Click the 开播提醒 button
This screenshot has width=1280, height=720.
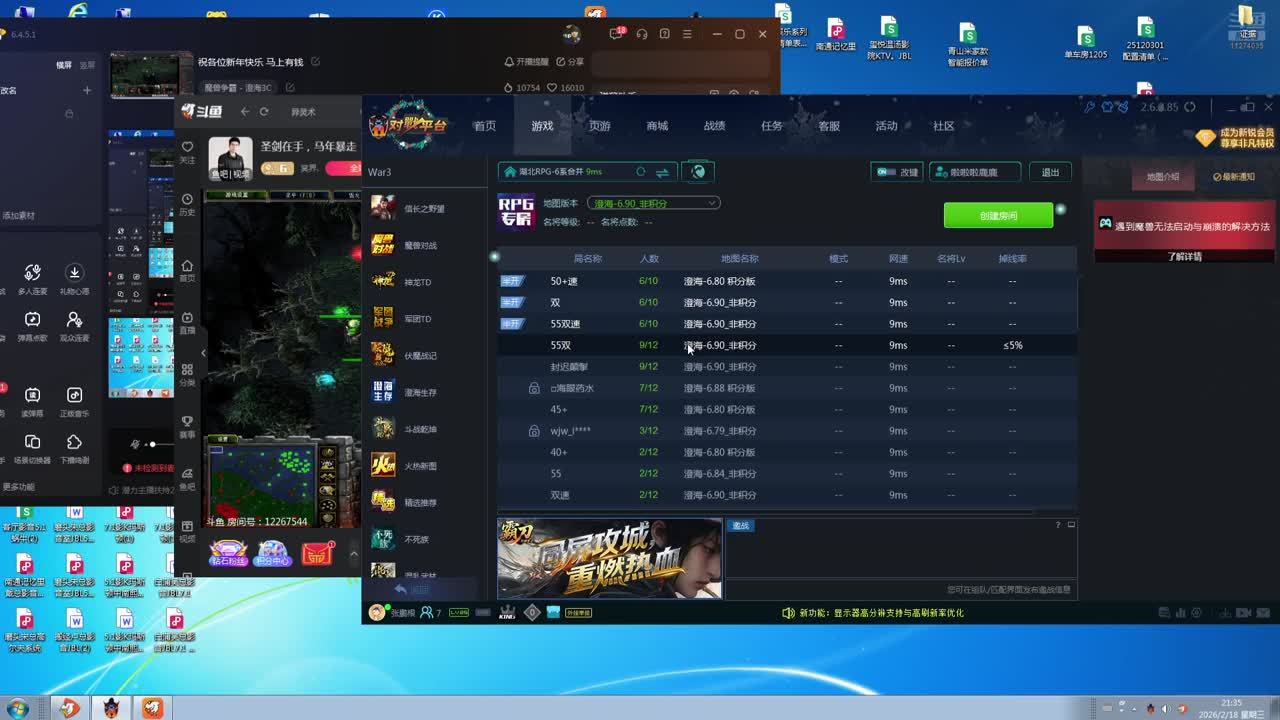526,62
